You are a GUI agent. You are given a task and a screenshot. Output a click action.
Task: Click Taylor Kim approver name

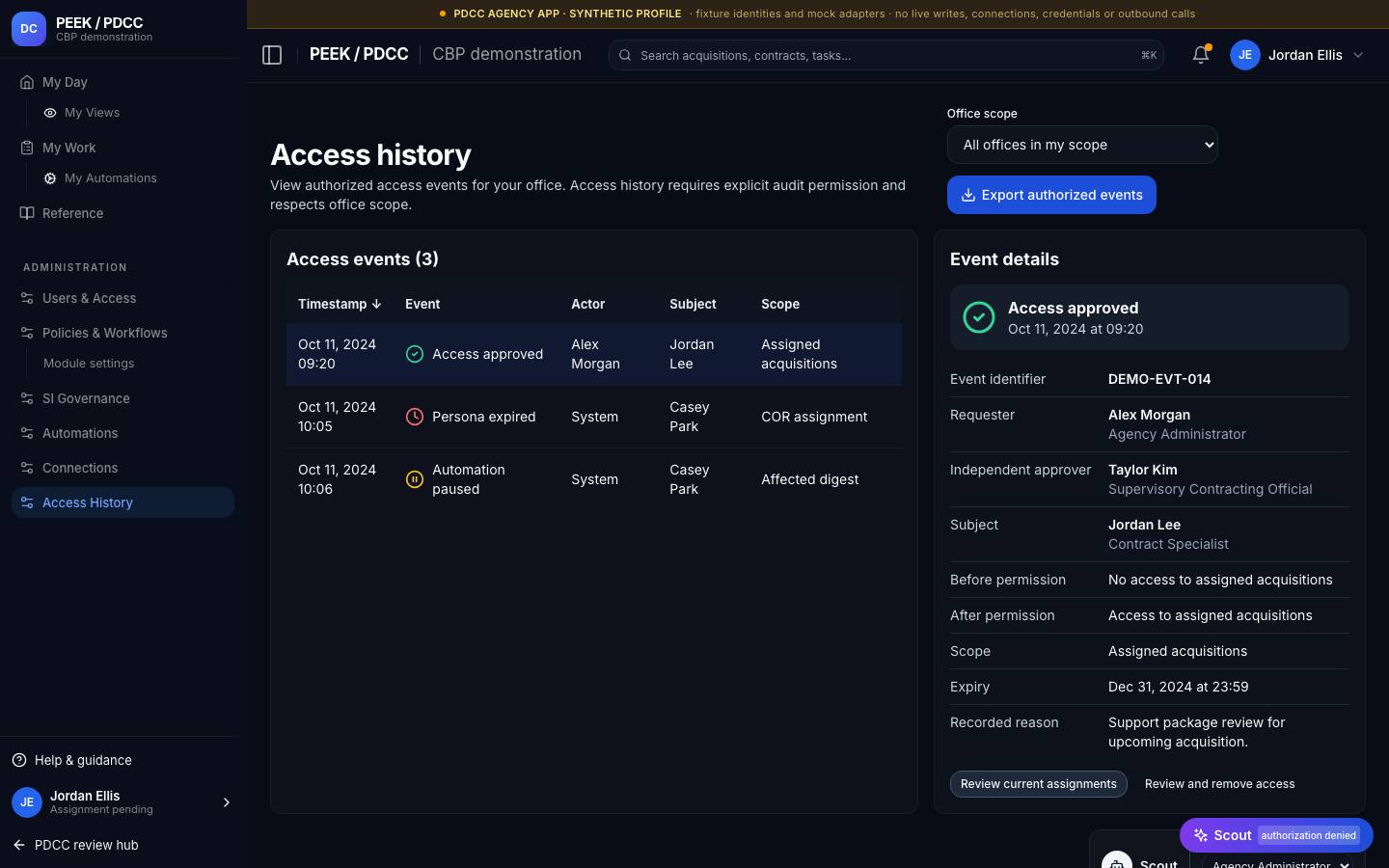point(1143,470)
